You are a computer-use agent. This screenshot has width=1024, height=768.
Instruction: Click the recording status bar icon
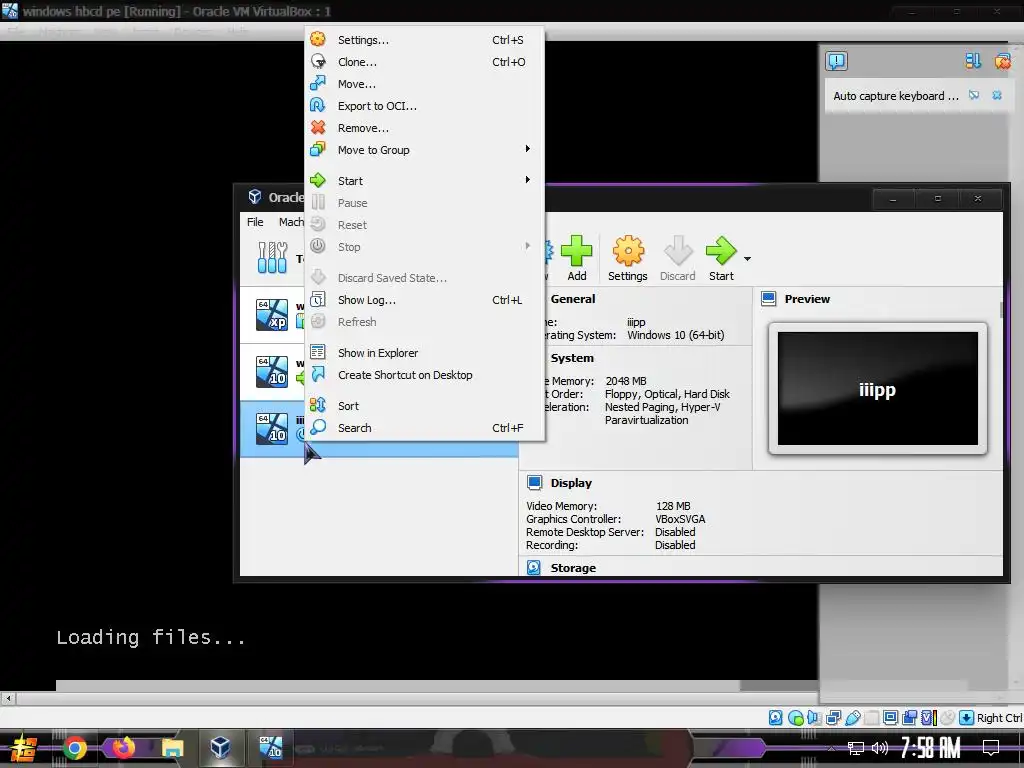click(x=909, y=718)
